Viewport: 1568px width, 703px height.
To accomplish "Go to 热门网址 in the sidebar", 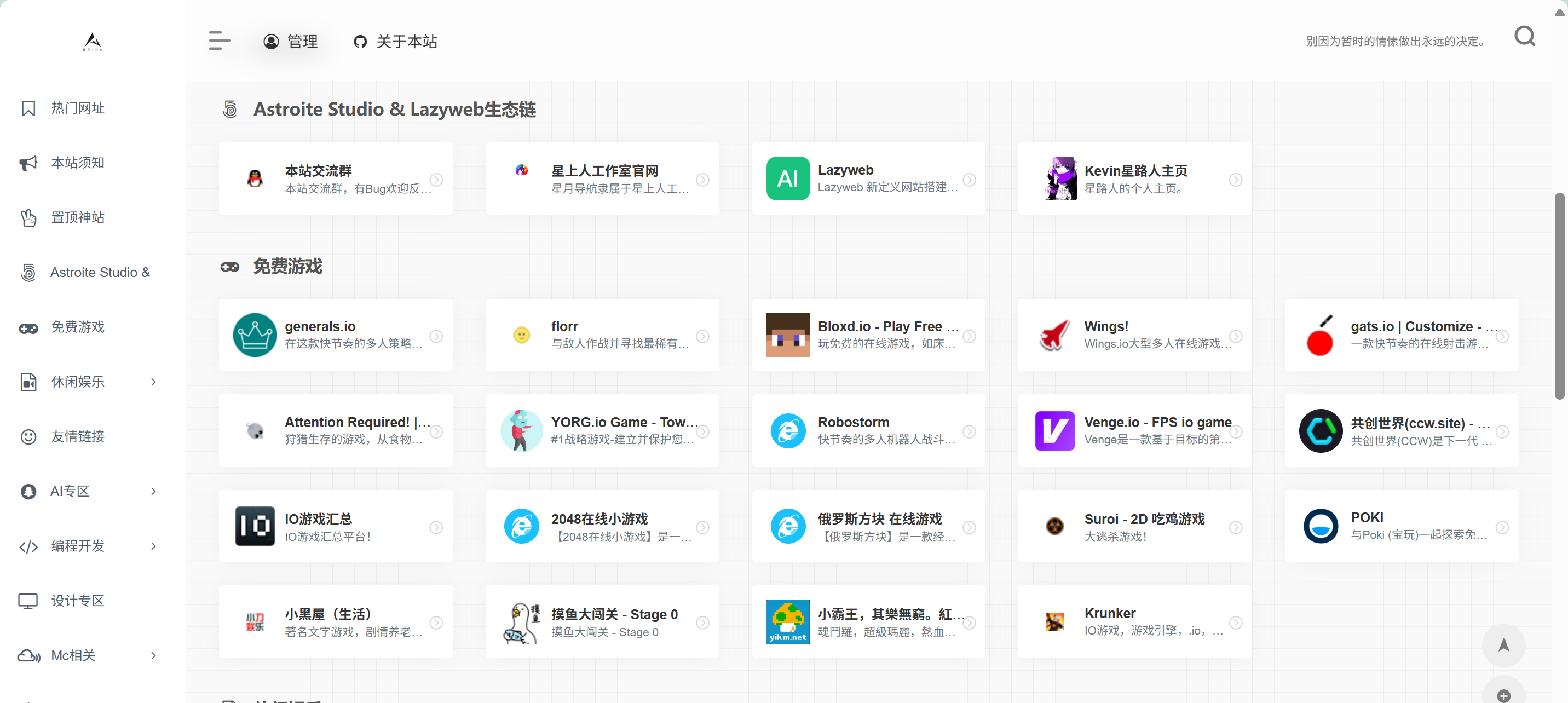I will pos(78,108).
